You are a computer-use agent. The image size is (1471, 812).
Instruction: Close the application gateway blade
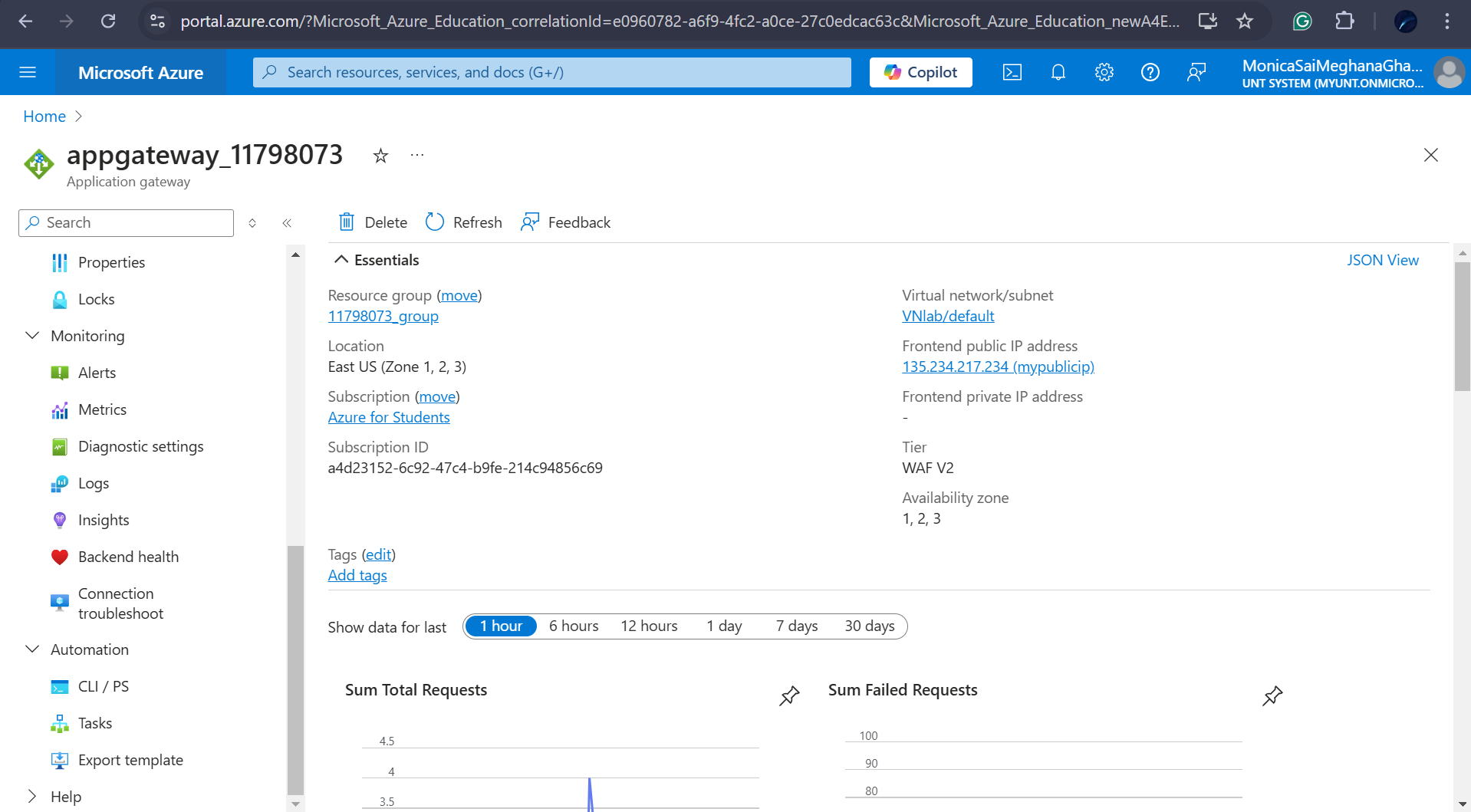coord(1431,155)
